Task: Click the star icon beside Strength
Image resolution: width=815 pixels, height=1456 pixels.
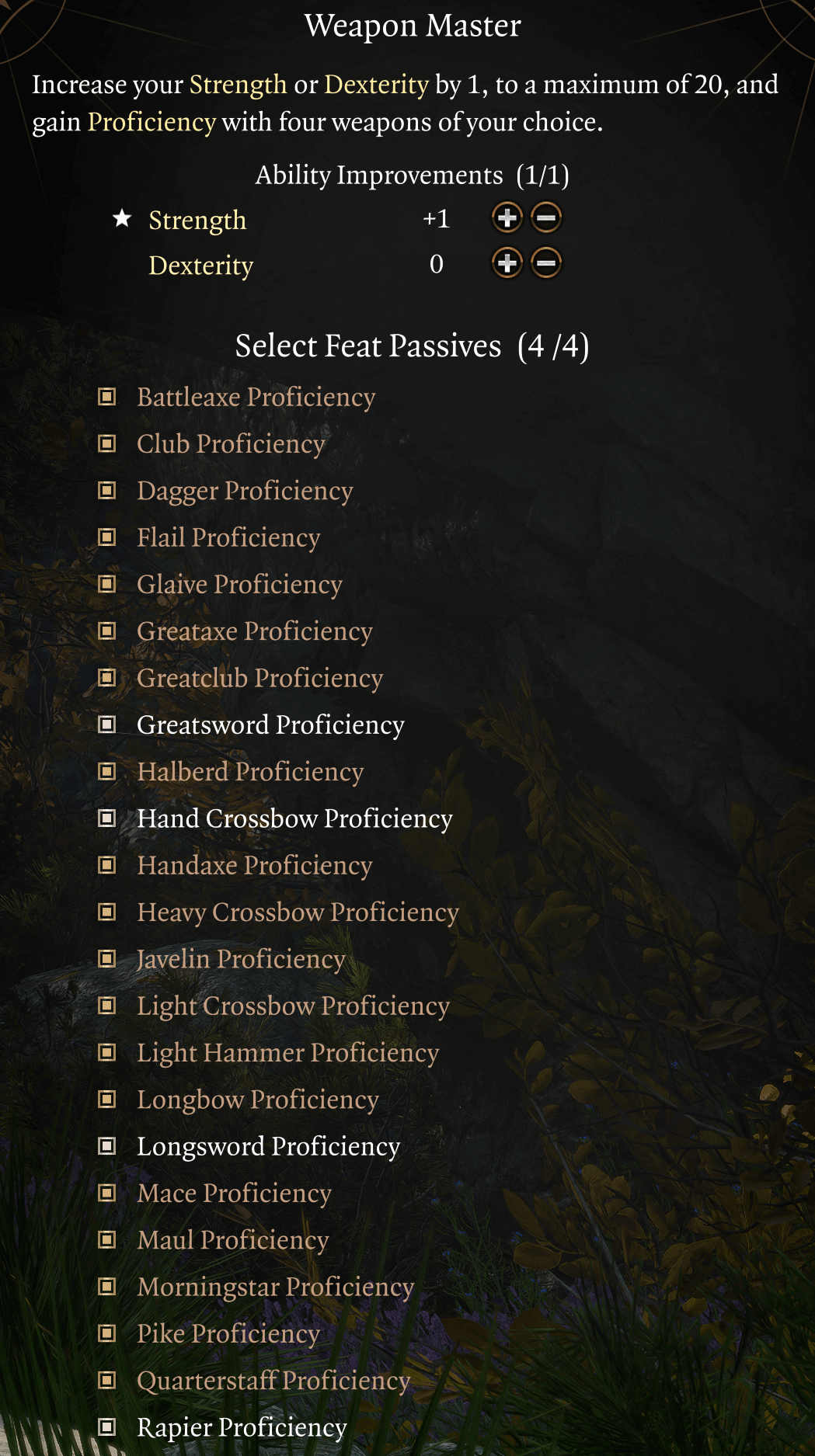Action: point(123,218)
